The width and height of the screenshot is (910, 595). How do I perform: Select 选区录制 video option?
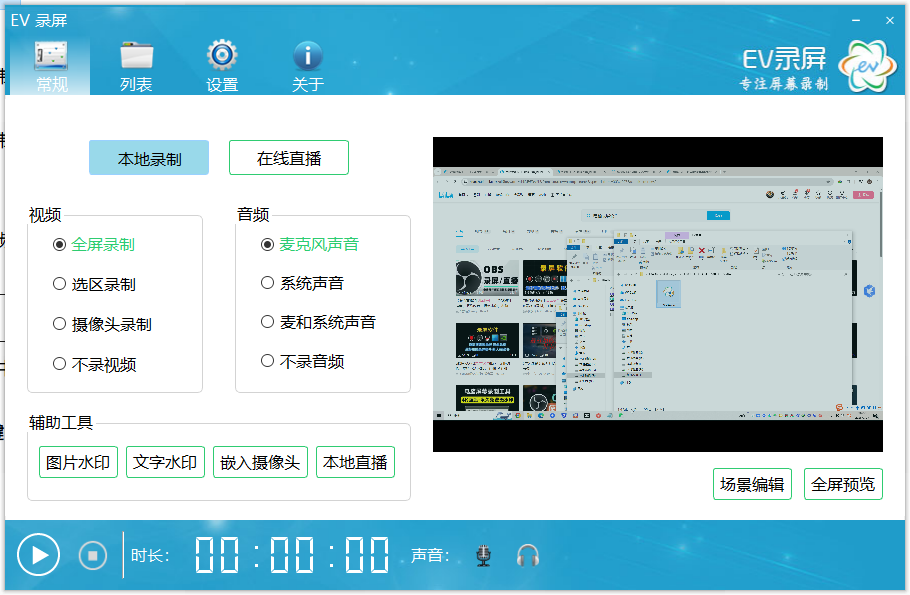[x=93, y=284]
